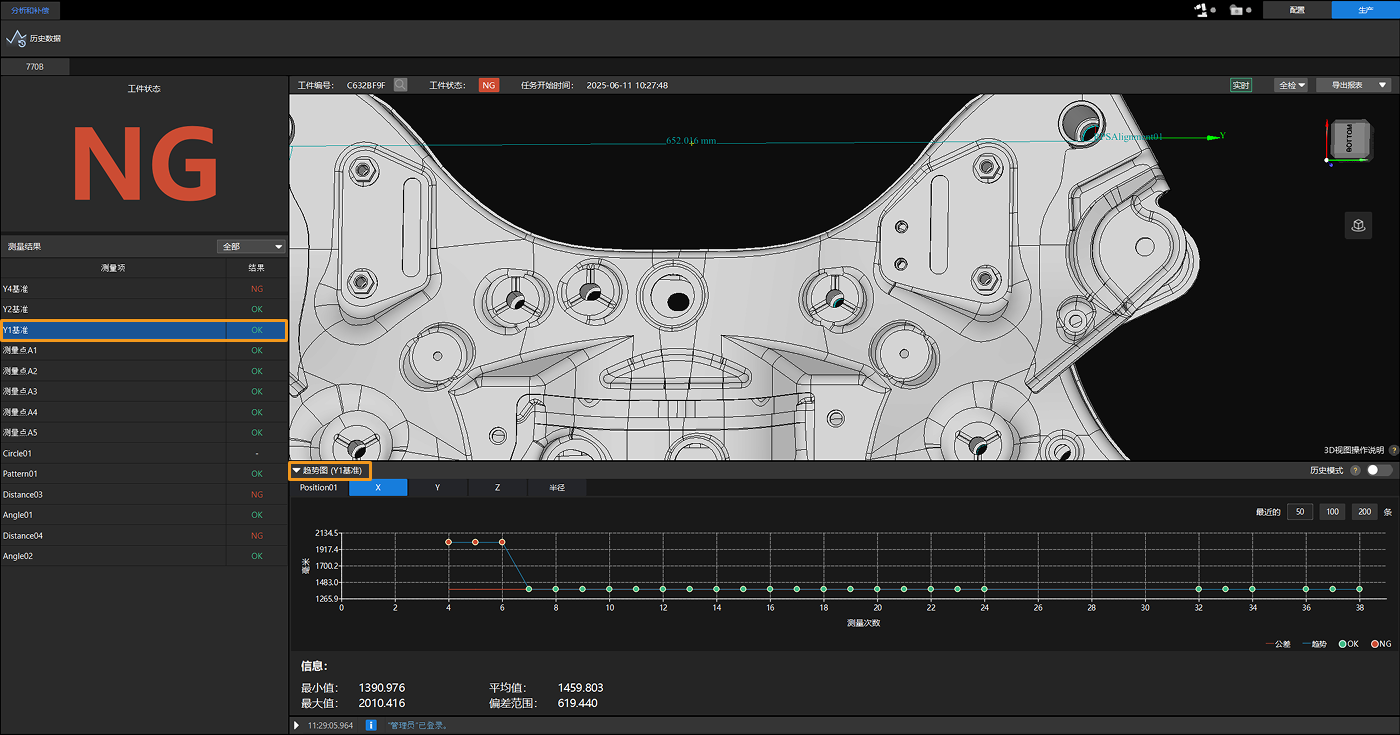Click the 3D model view reset icon
This screenshot has width=1400, height=735.
coord(1358,225)
